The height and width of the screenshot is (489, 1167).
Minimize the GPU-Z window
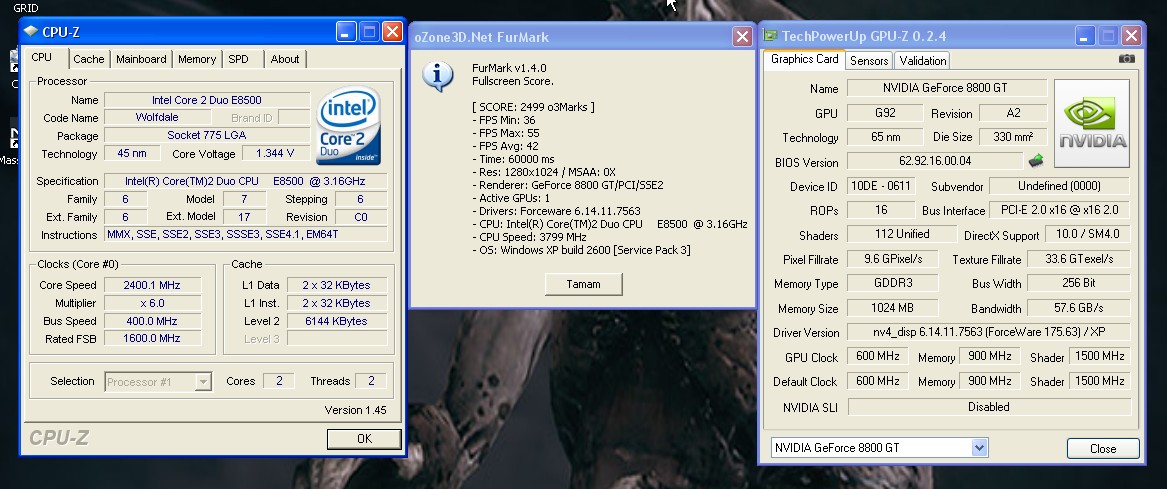(1085, 35)
